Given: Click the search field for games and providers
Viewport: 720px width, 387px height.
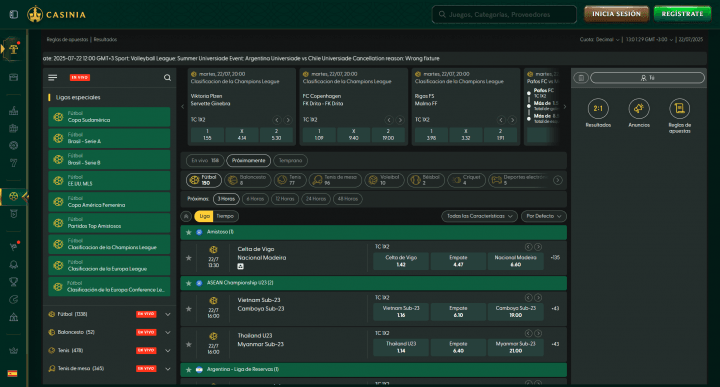Looking at the screenshot, I should coord(504,14).
